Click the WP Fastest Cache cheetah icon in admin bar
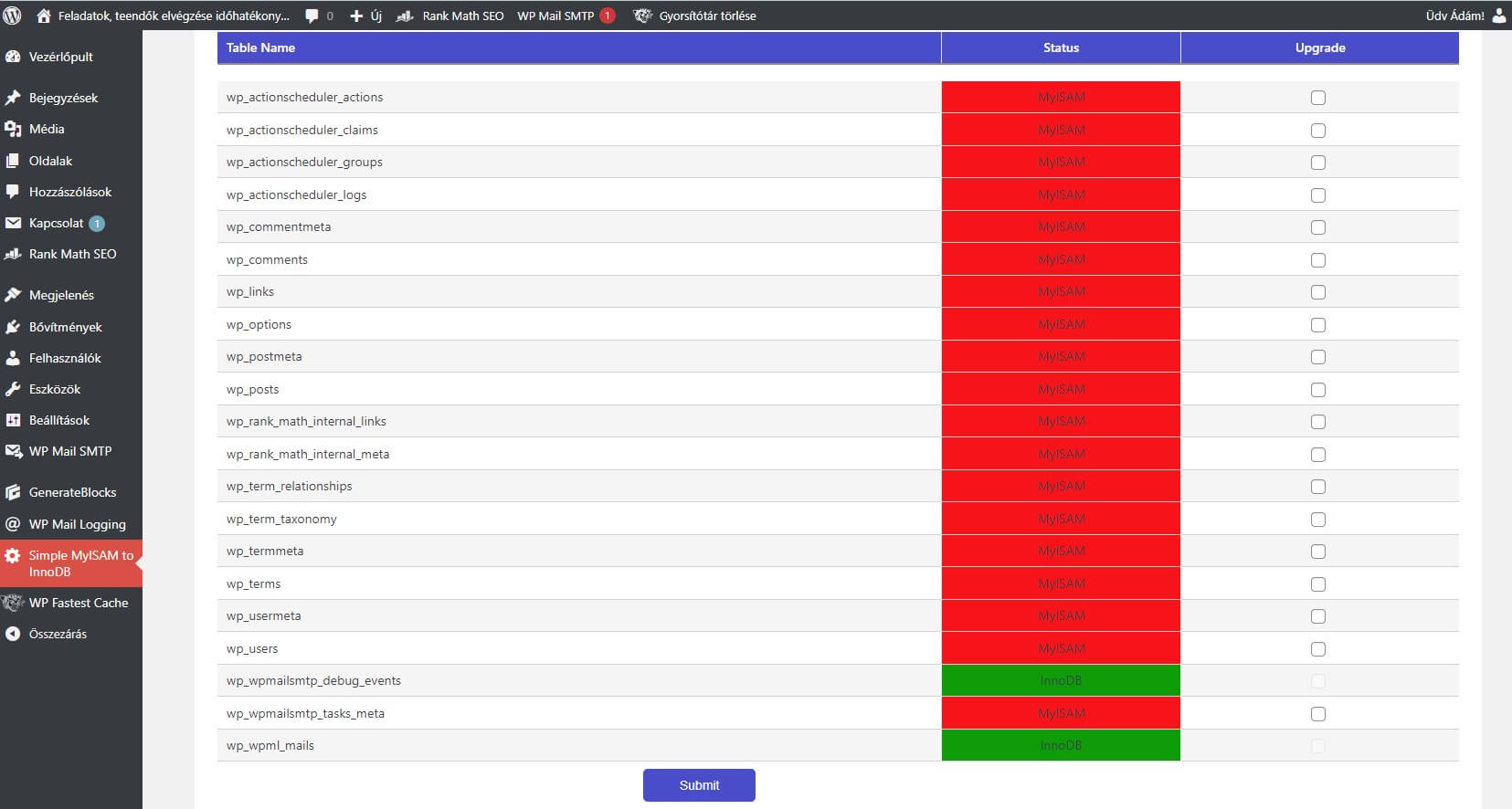 (643, 16)
